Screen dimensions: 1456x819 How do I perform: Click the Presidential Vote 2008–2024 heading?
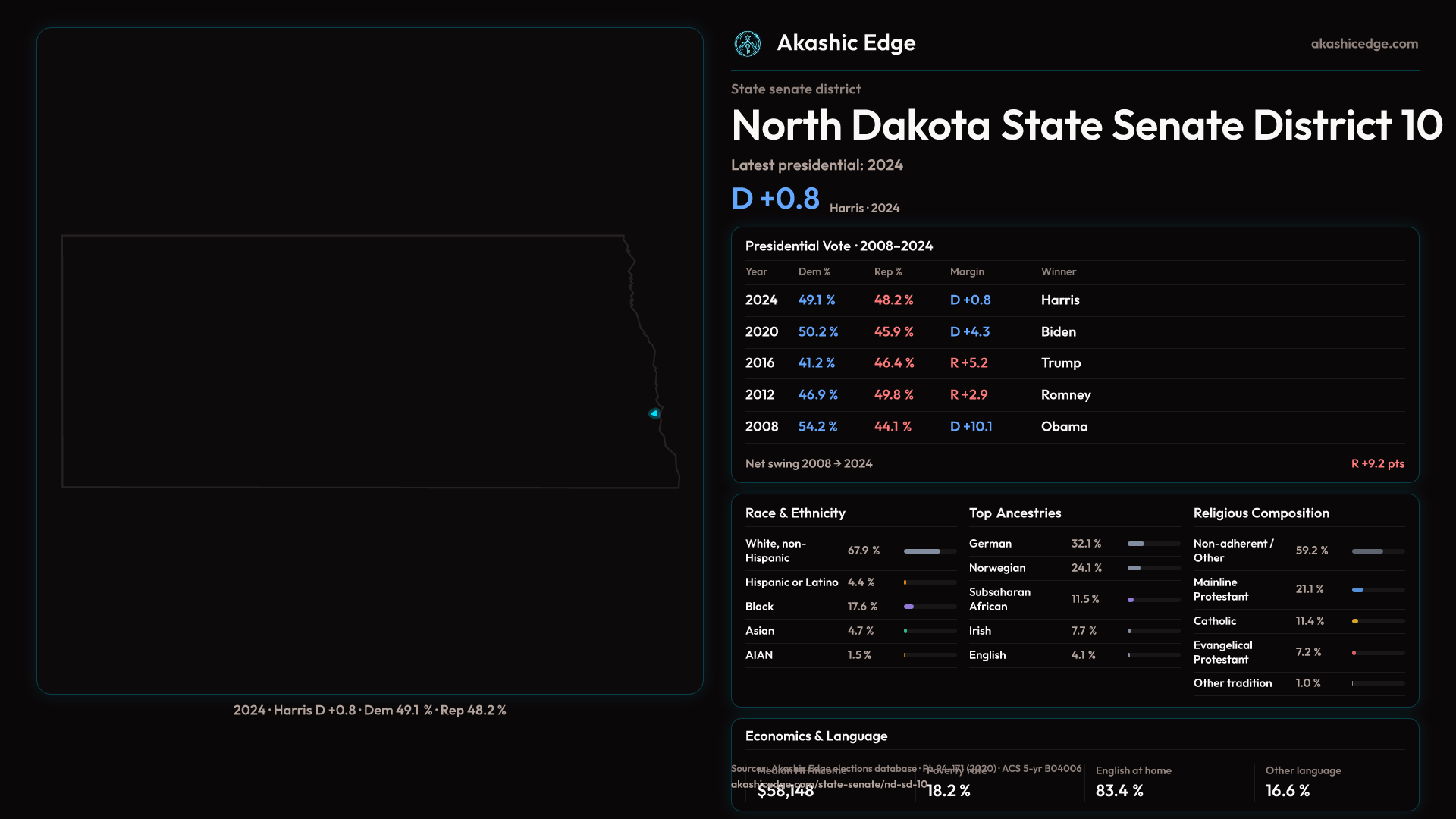pos(839,246)
